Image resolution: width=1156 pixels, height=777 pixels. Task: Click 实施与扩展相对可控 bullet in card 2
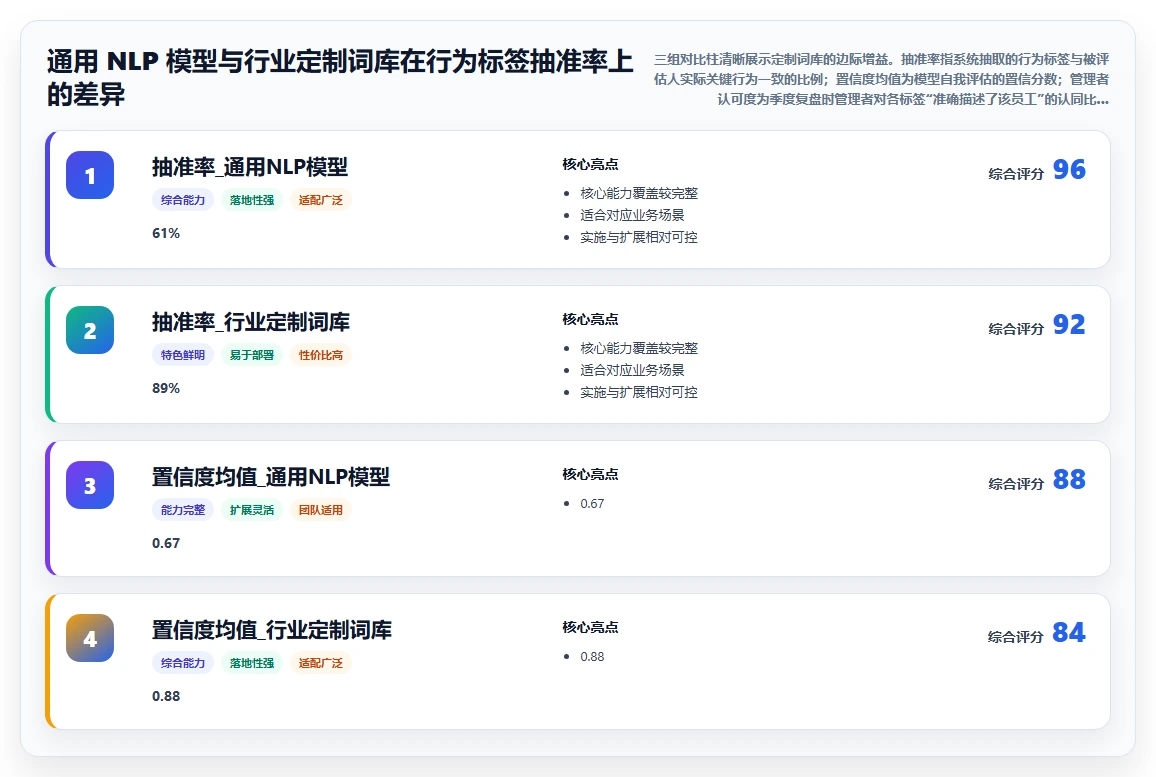pos(638,392)
